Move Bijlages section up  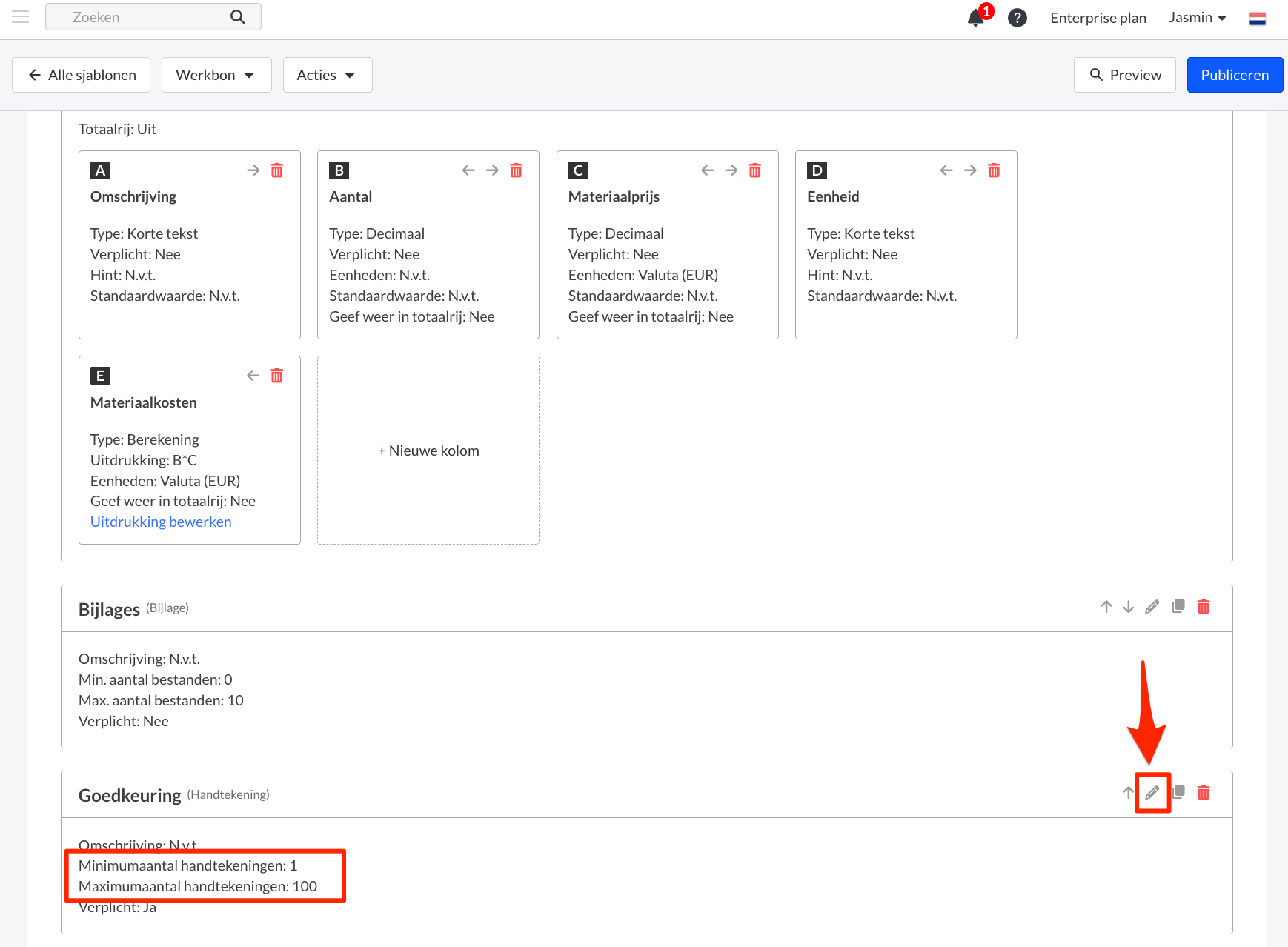(1106, 607)
